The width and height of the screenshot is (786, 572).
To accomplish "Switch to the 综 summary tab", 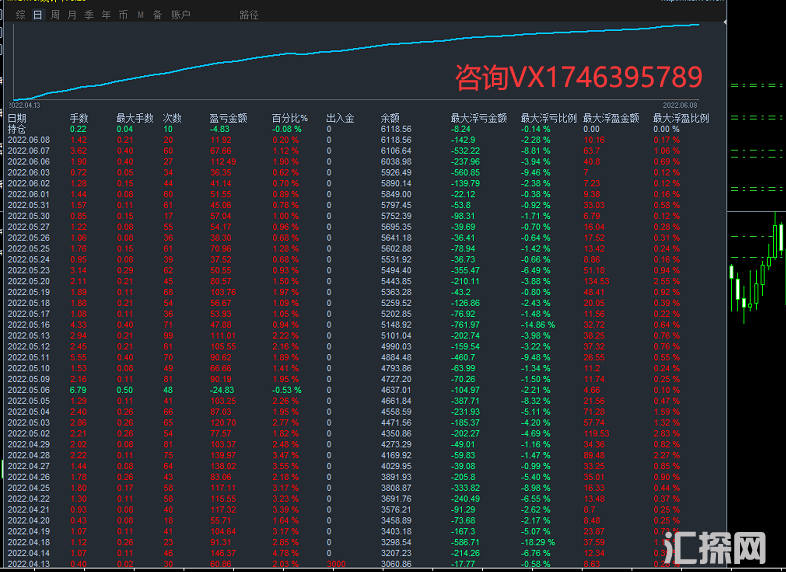I will point(20,15).
